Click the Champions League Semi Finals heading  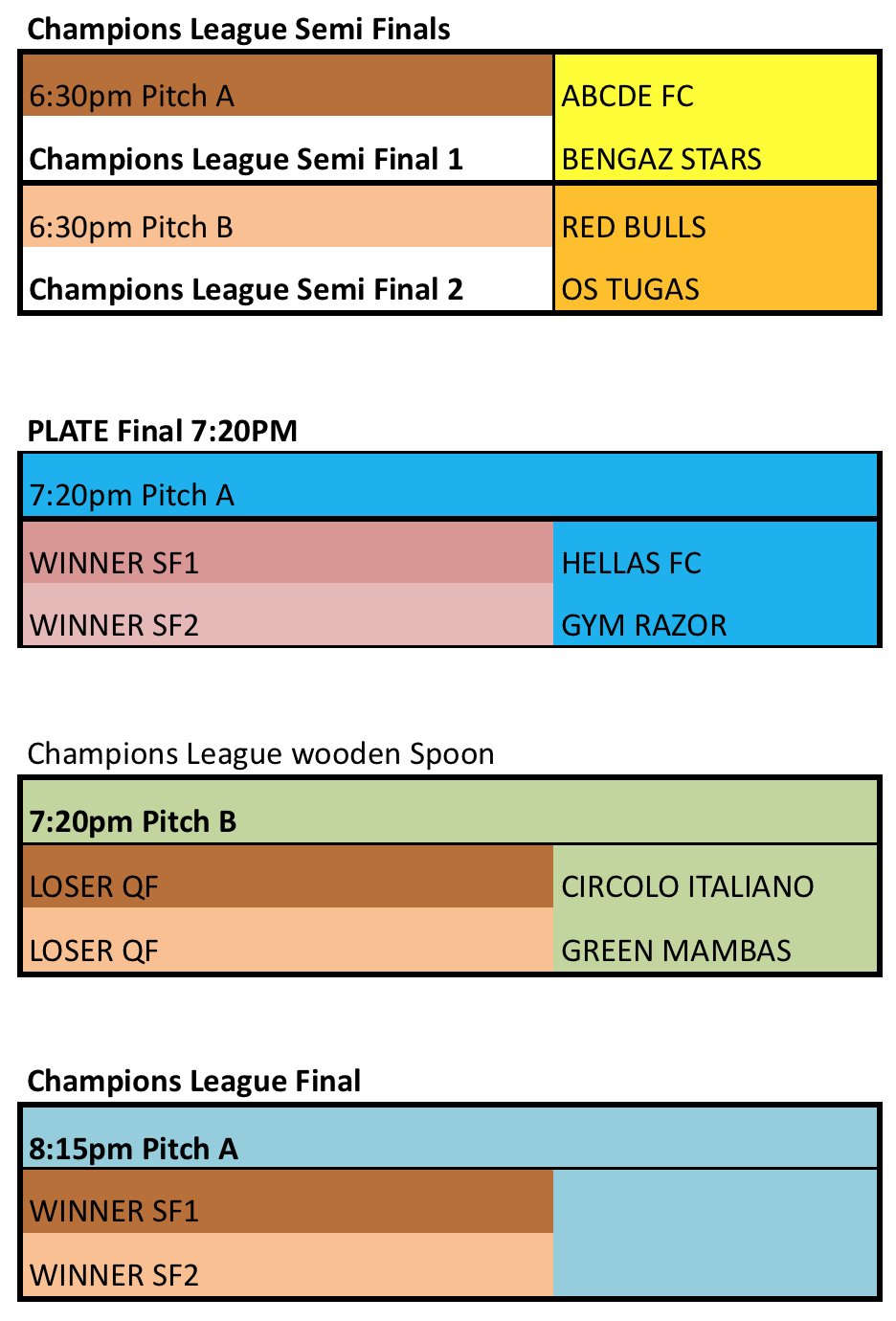[238, 30]
